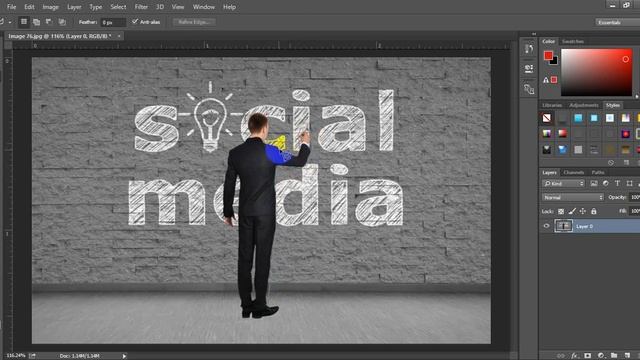Close the Image 76.jpg document tab
Image resolution: width=640 pixels, height=360 pixels.
pos(119,36)
